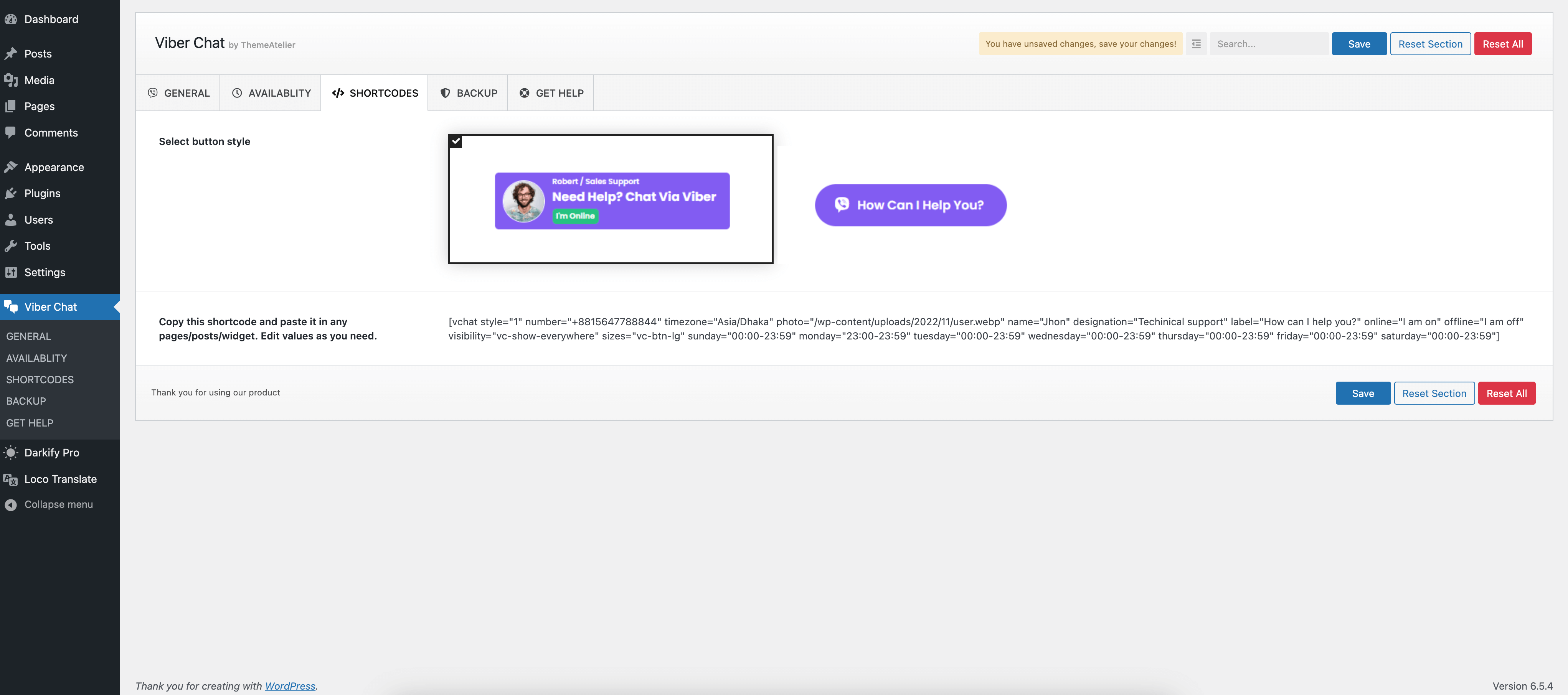Image resolution: width=1568 pixels, height=695 pixels.
Task: Click the bottom Save button
Action: coord(1363,393)
